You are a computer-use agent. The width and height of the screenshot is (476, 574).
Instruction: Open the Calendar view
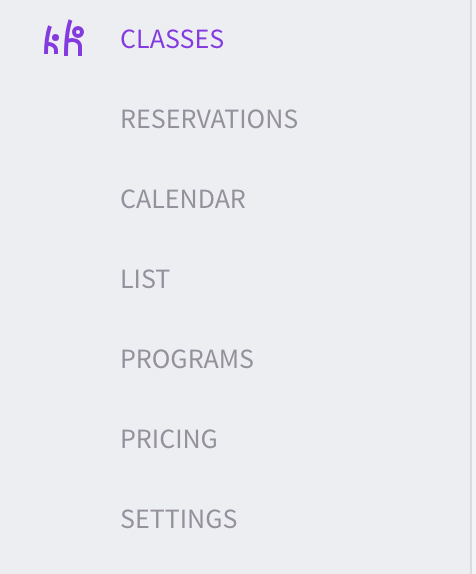(183, 199)
